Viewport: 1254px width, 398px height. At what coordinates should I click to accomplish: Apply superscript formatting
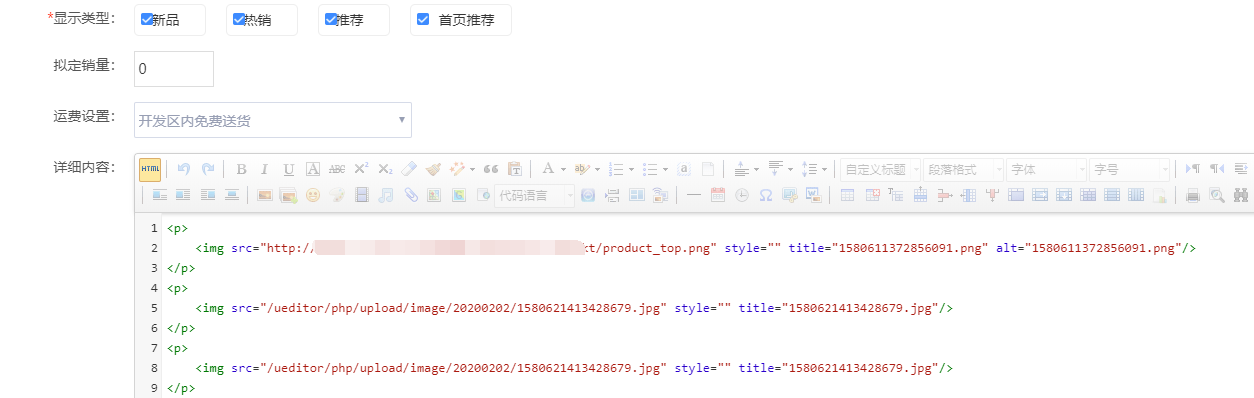[x=361, y=168]
